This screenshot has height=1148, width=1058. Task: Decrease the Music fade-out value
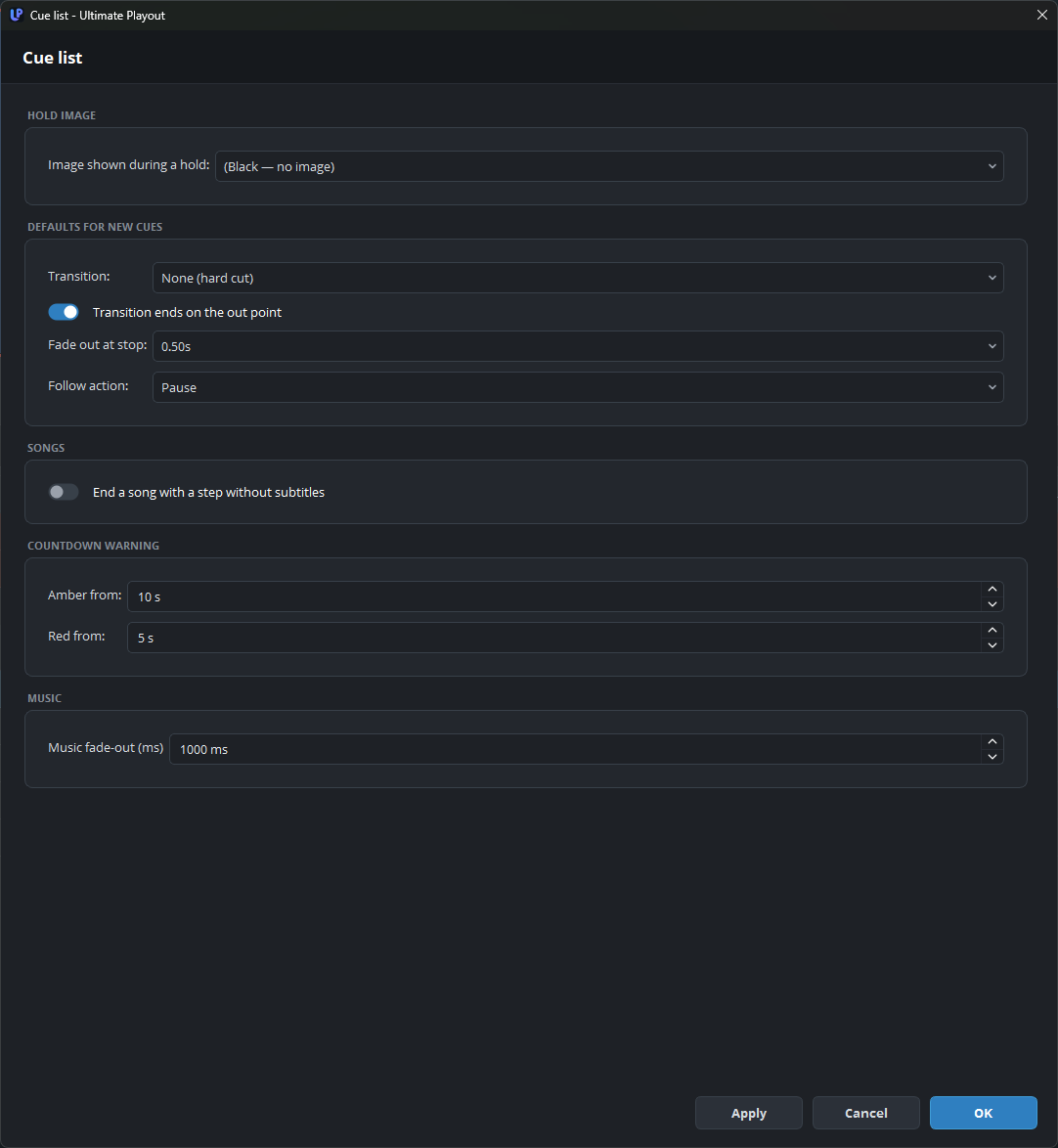(x=992, y=756)
